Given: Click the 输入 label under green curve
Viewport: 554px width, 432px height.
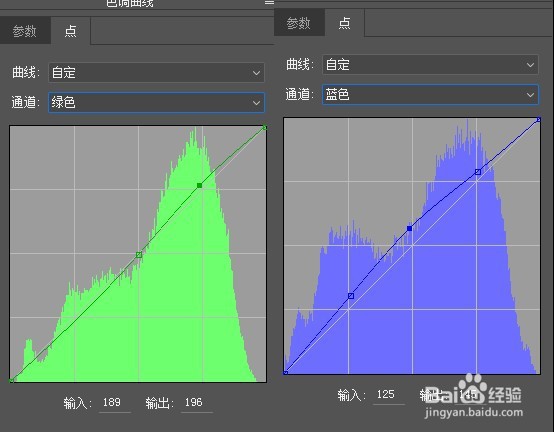Looking at the screenshot, I should tap(78, 403).
